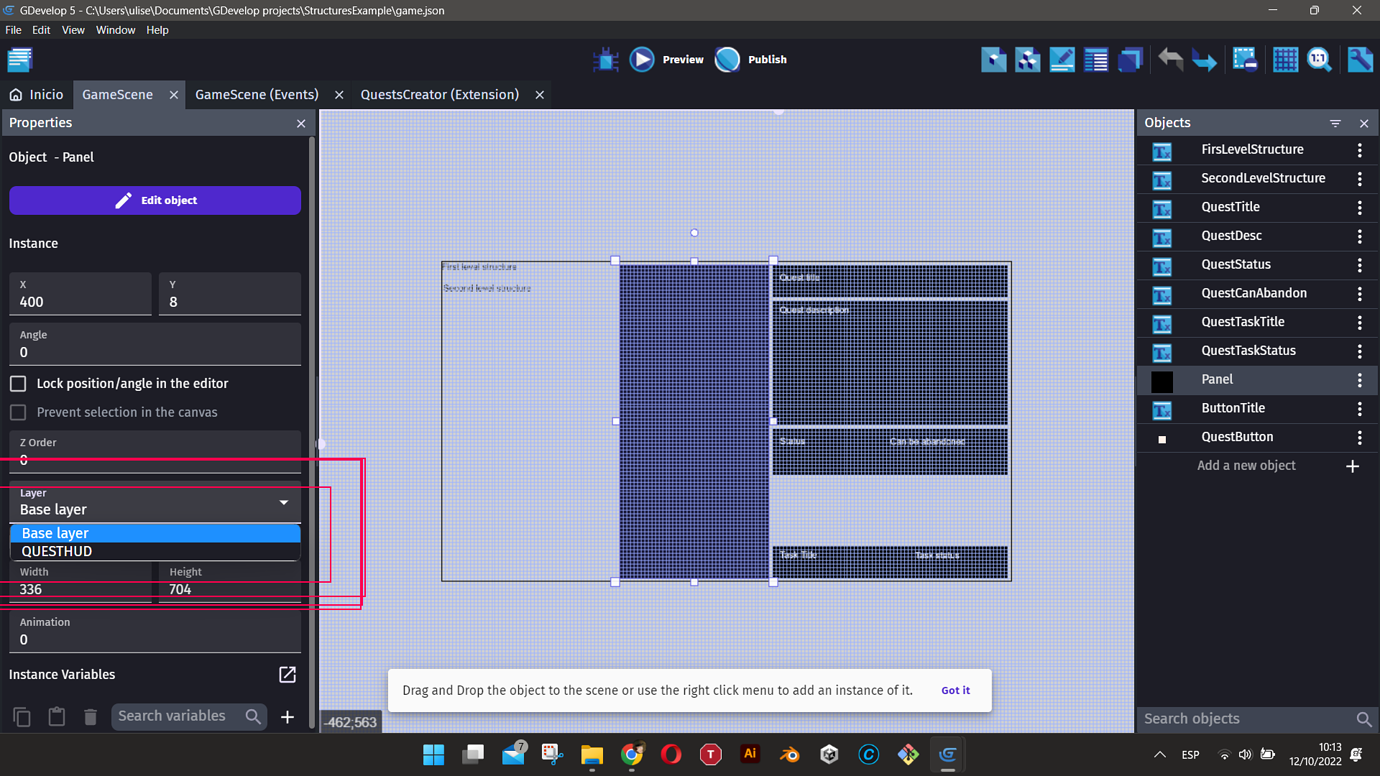Open scene settings wrench icon
Viewport: 1380px width, 776px height.
[x=1360, y=60]
